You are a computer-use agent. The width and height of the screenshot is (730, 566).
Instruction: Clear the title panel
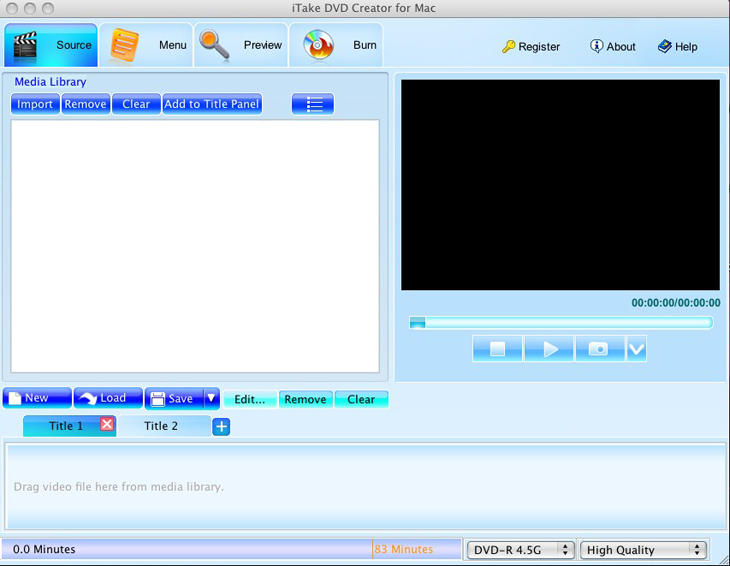[x=361, y=399]
